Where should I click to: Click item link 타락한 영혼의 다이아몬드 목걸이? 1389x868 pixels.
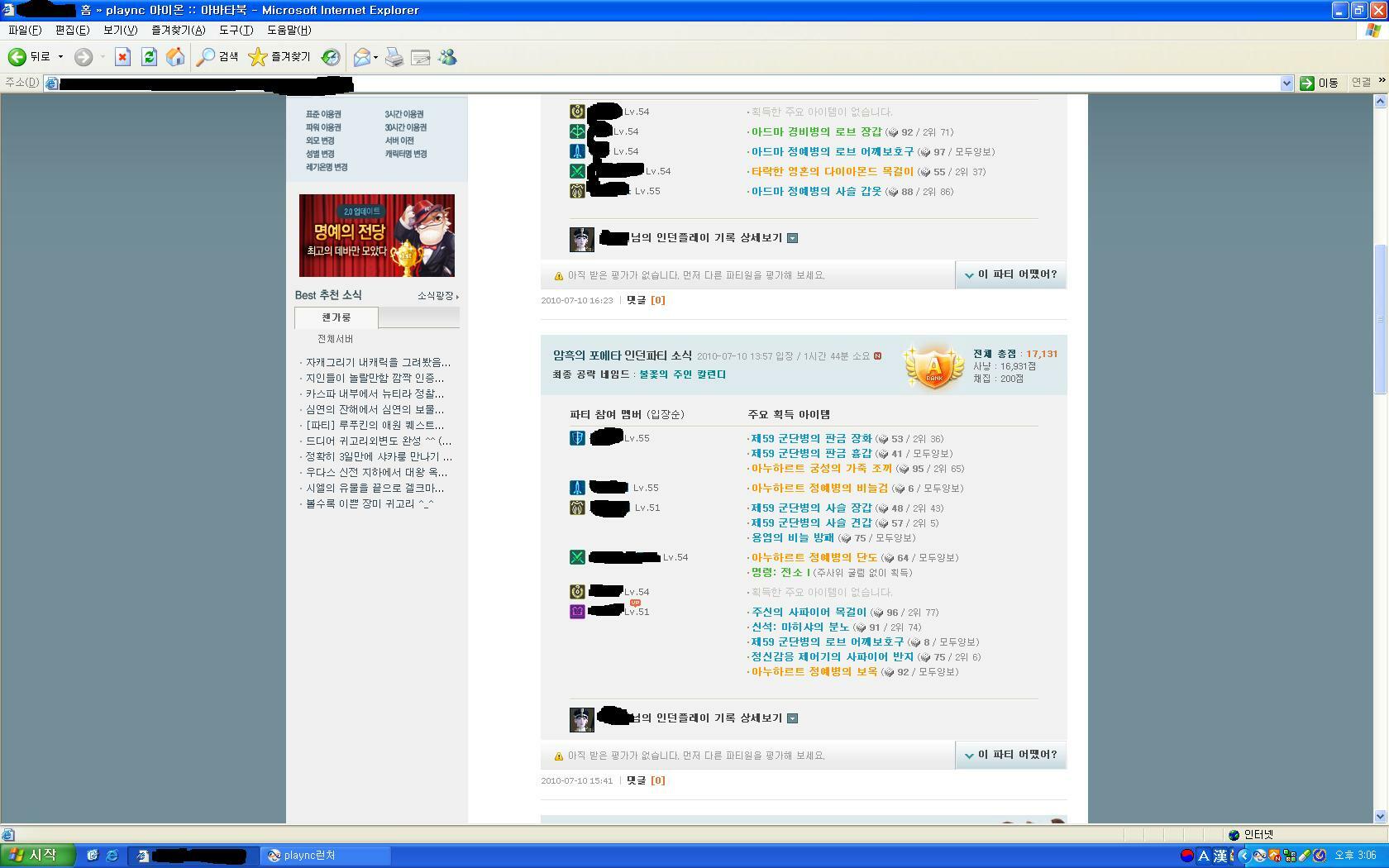832,172
